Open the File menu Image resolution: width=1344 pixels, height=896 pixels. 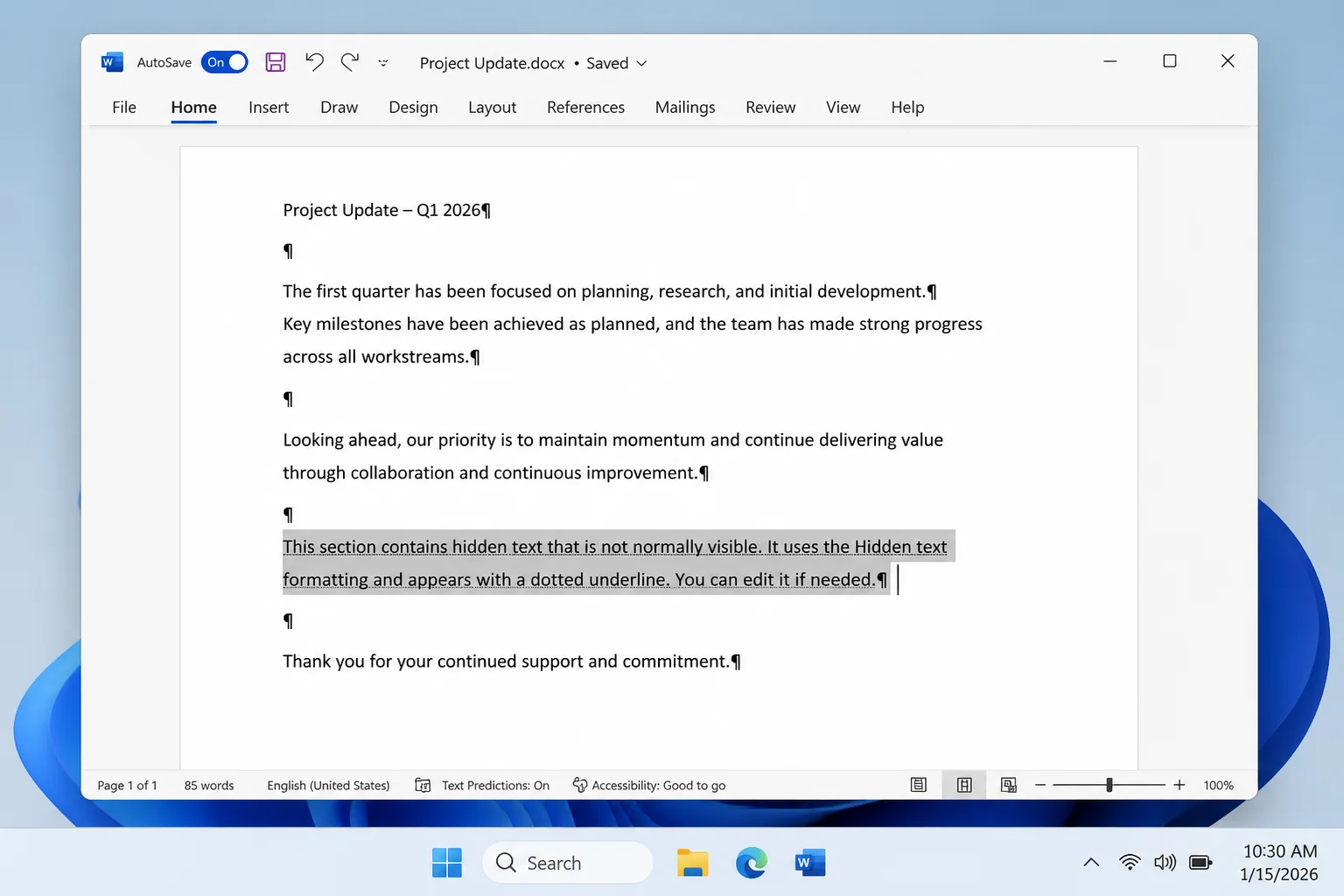tap(124, 107)
